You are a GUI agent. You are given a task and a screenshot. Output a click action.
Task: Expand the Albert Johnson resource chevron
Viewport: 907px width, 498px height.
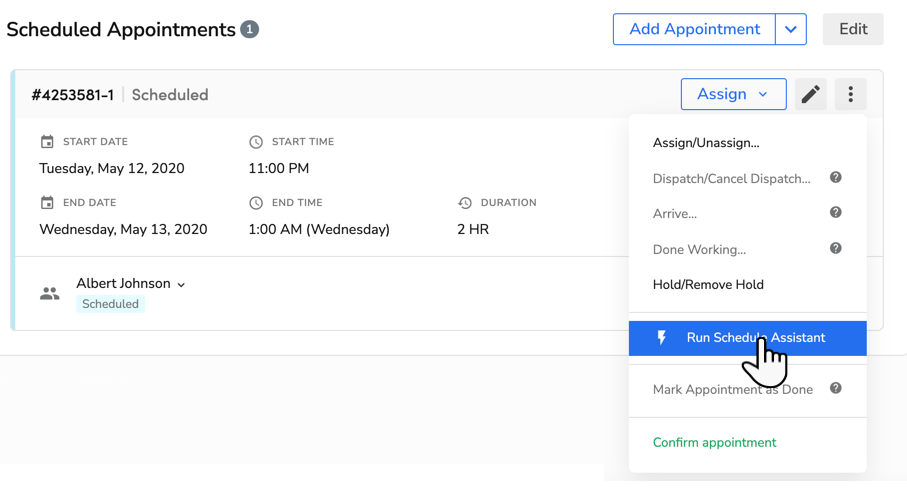pos(181,285)
